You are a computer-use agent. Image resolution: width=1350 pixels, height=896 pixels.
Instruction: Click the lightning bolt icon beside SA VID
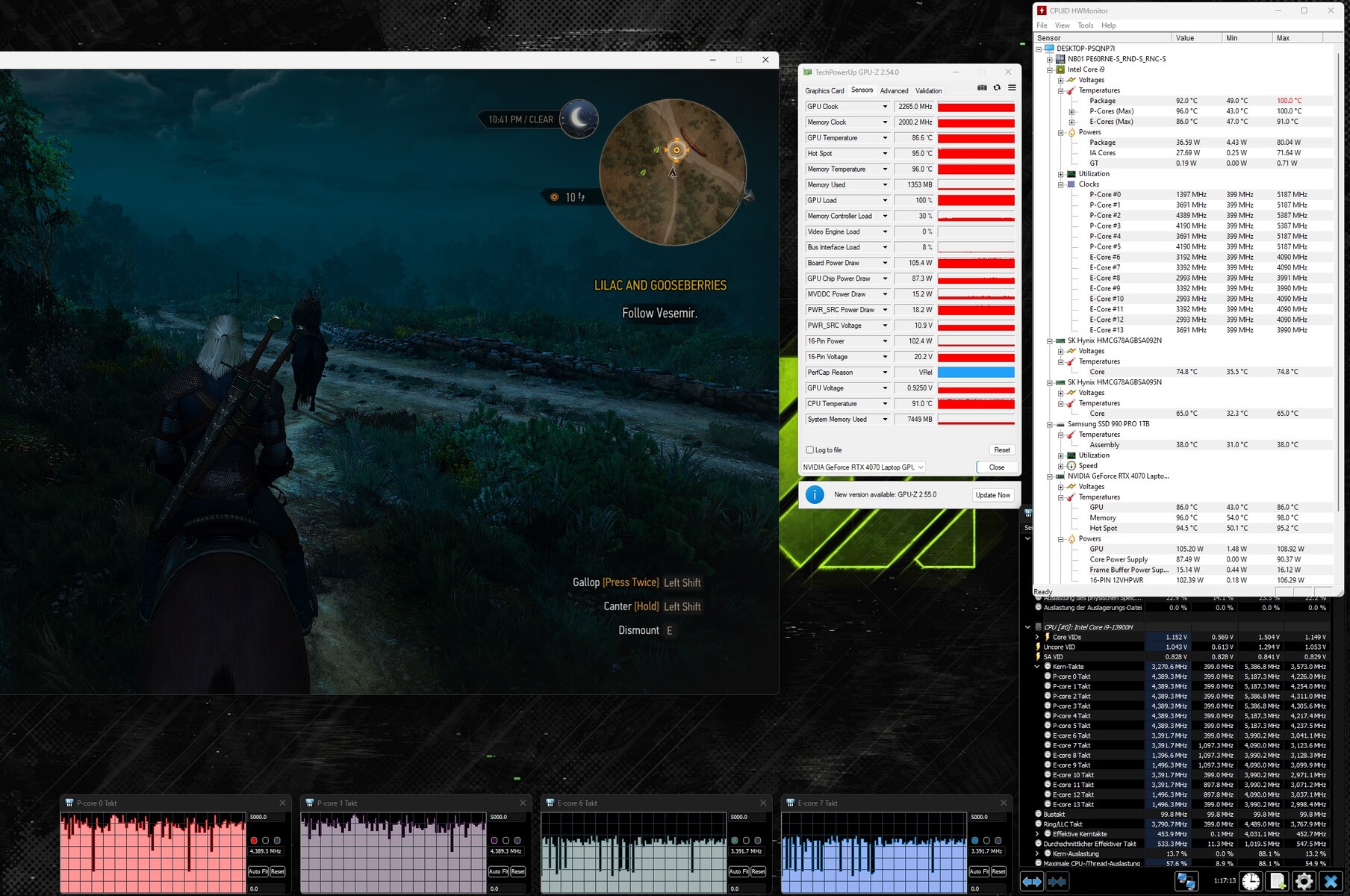pos(1038,656)
